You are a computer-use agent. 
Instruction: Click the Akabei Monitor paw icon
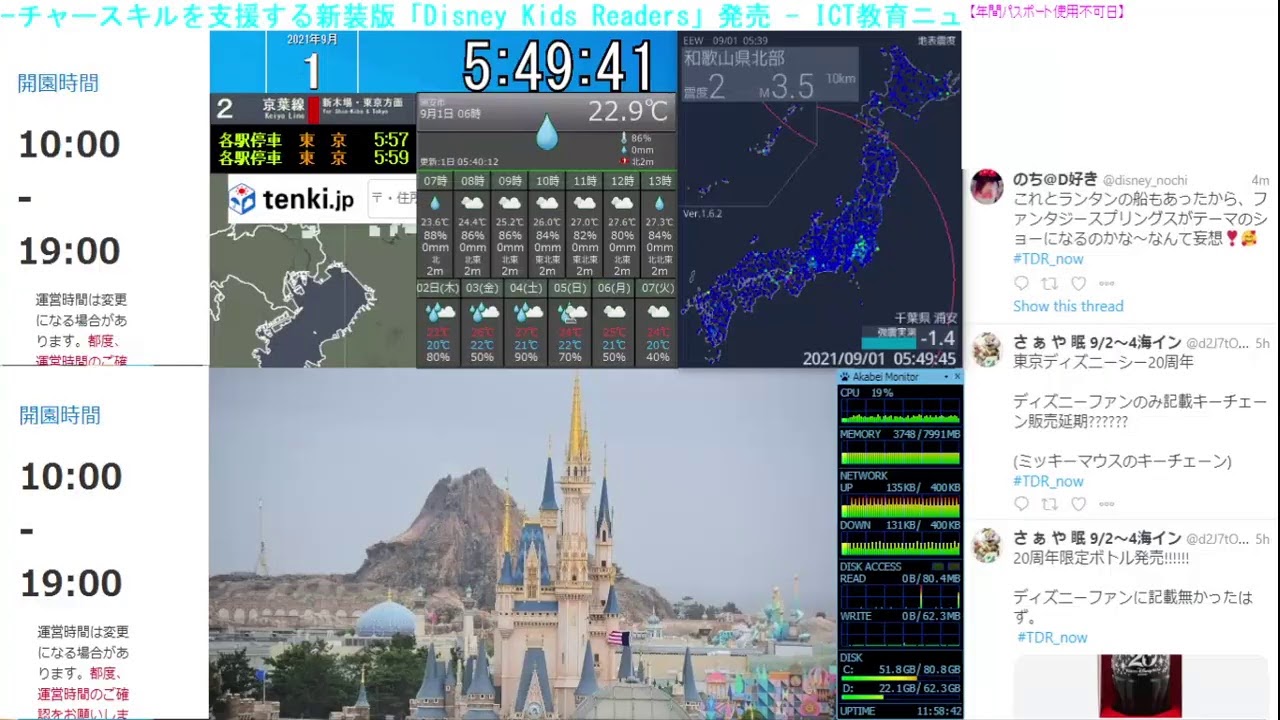845,377
